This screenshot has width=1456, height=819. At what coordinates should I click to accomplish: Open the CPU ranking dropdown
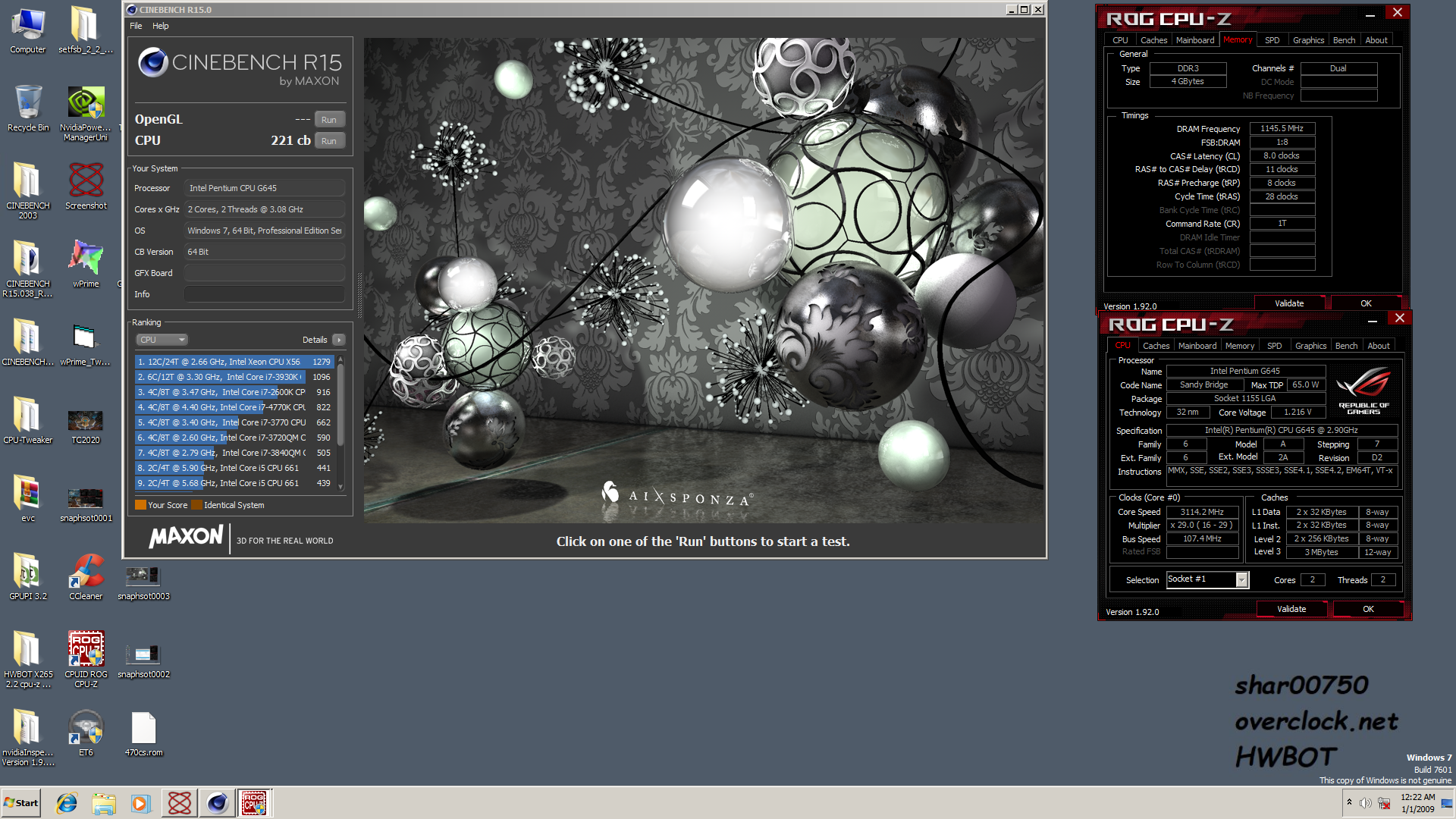(162, 340)
